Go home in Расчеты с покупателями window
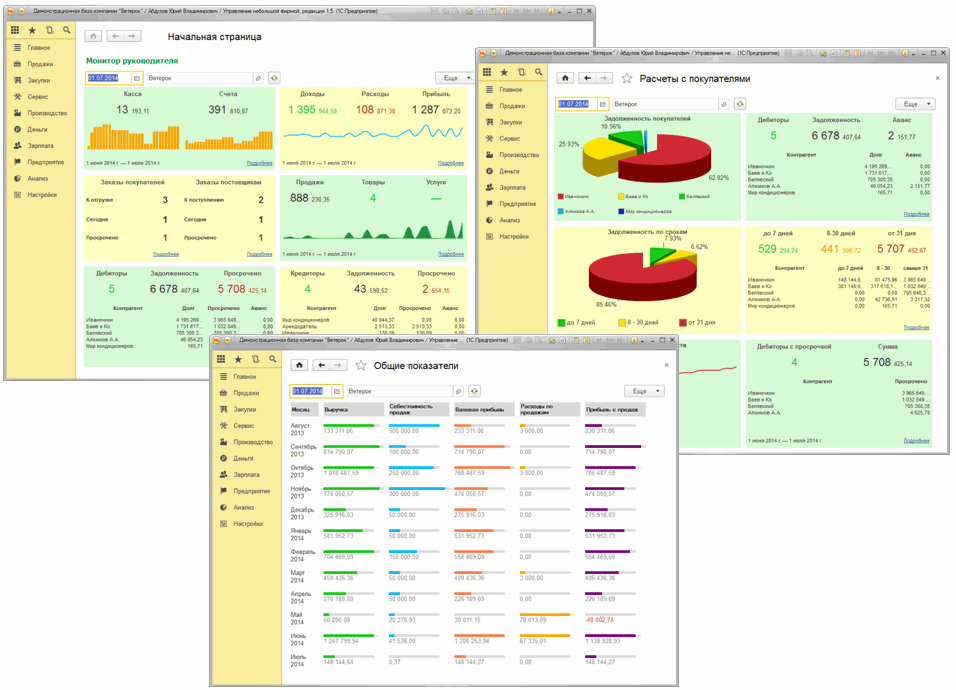 point(565,78)
